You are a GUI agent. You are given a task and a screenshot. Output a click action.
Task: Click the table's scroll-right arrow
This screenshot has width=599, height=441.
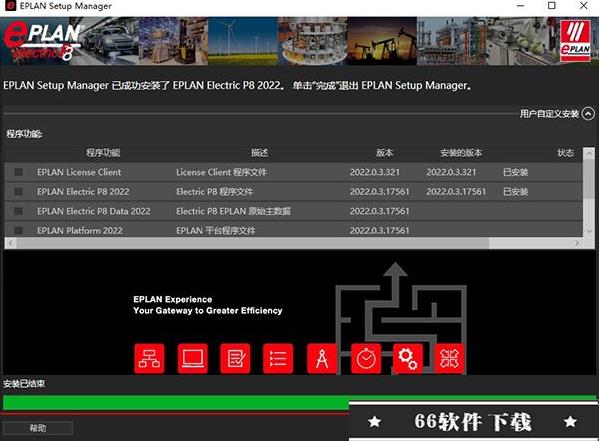[x=577, y=243]
